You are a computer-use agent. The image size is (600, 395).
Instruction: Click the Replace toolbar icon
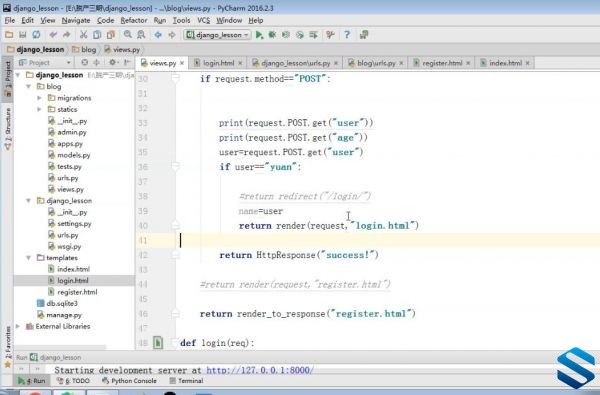coord(141,35)
